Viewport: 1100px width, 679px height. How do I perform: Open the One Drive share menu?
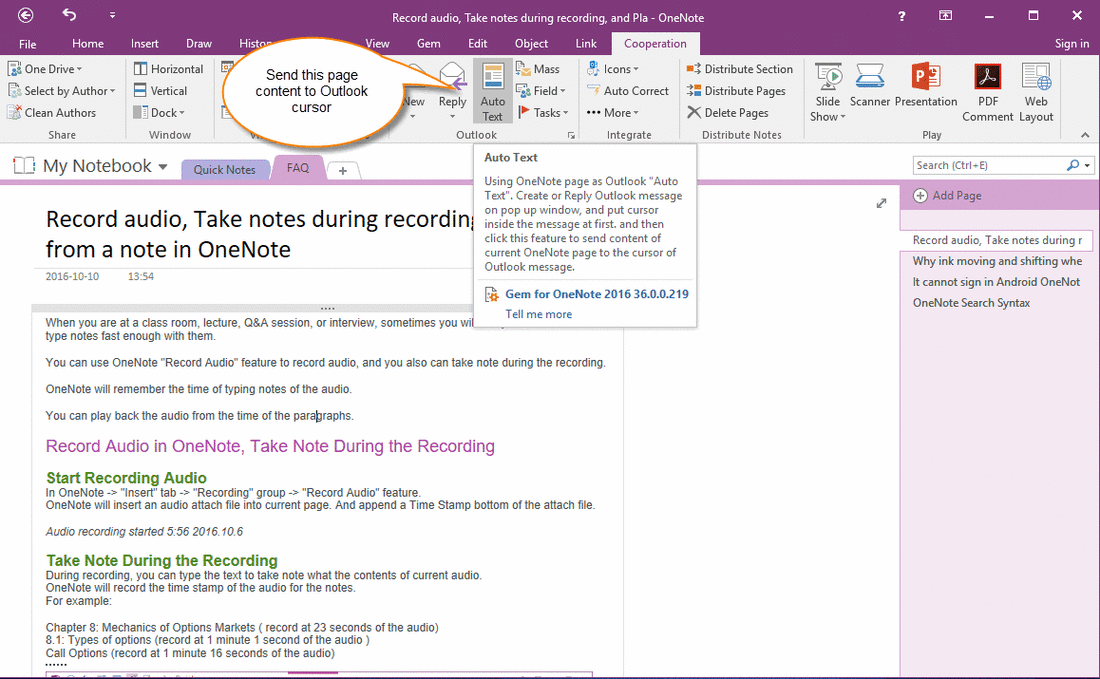[x=46, y=69]
